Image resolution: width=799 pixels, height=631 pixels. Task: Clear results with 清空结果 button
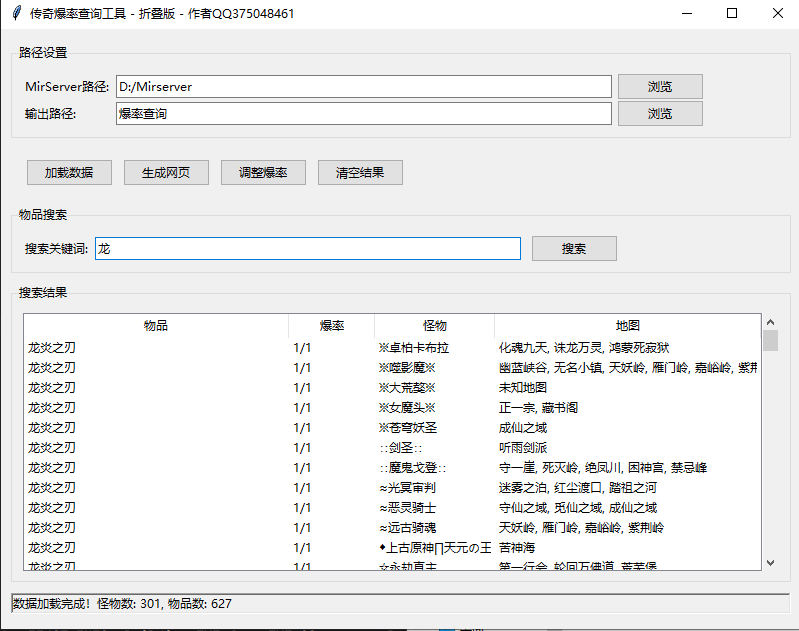[360, 172]
